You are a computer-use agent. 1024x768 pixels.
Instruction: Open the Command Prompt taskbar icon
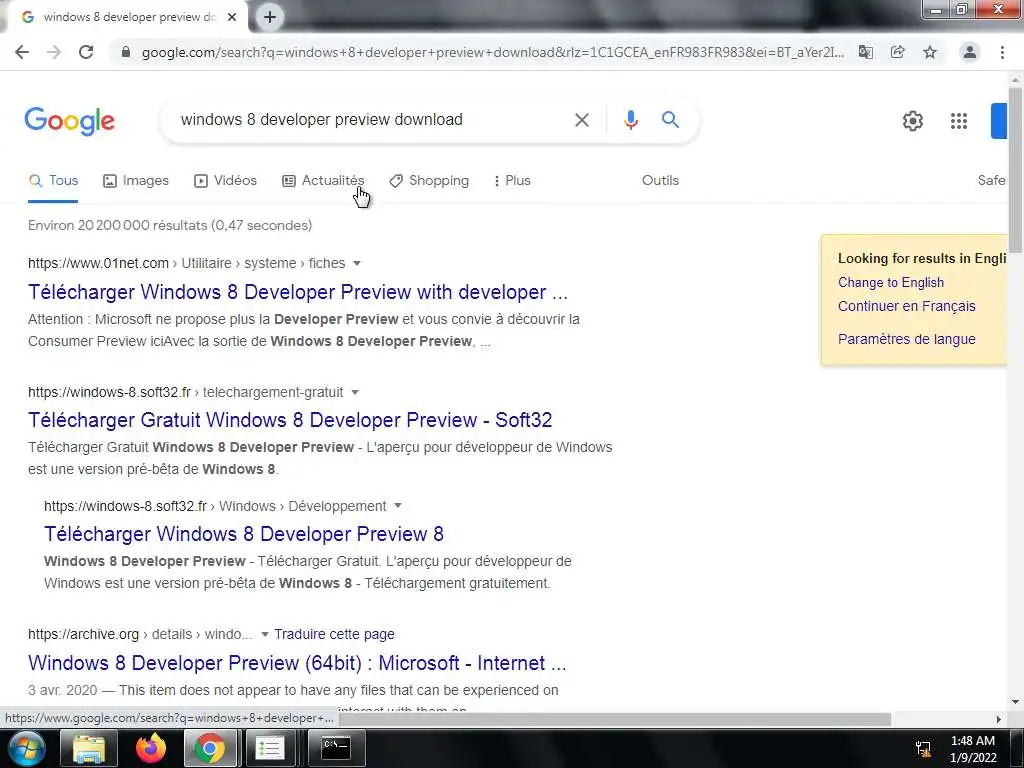pos(336,748)
